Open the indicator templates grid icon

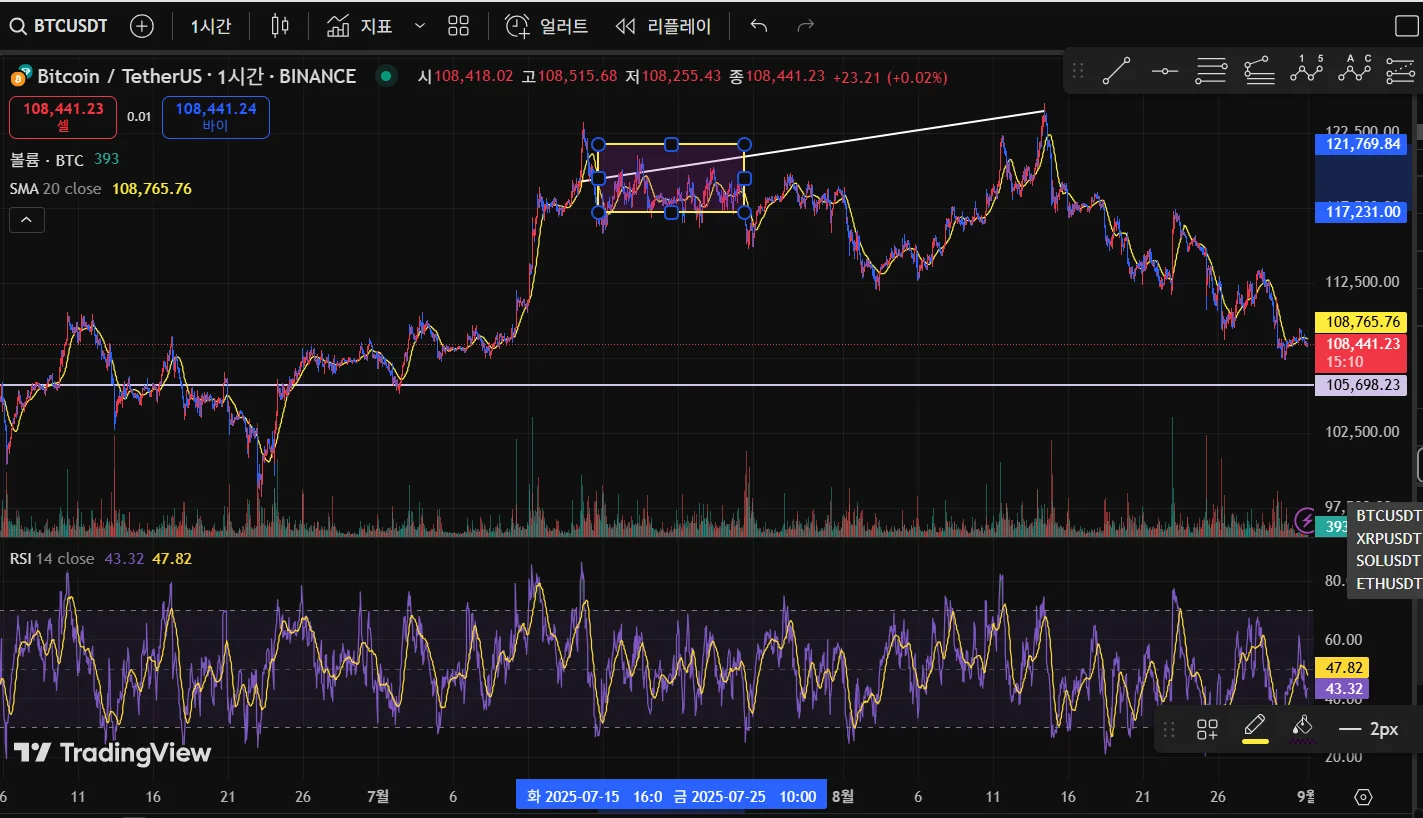[x=458, y=26]
